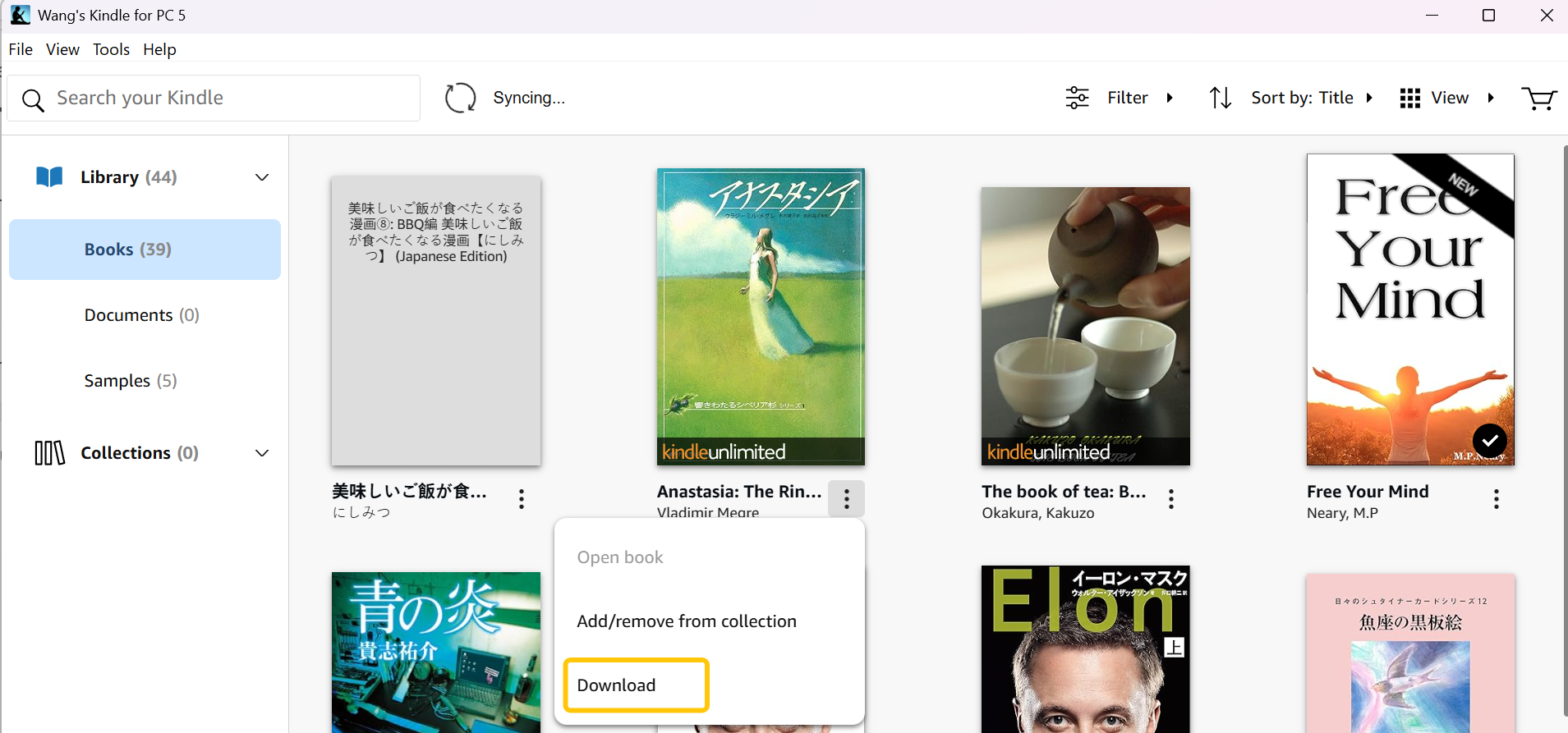This screenshot has width=1568, height=733.
Task: Maximize the Kindle window
Action: (x=1488, y=16)
